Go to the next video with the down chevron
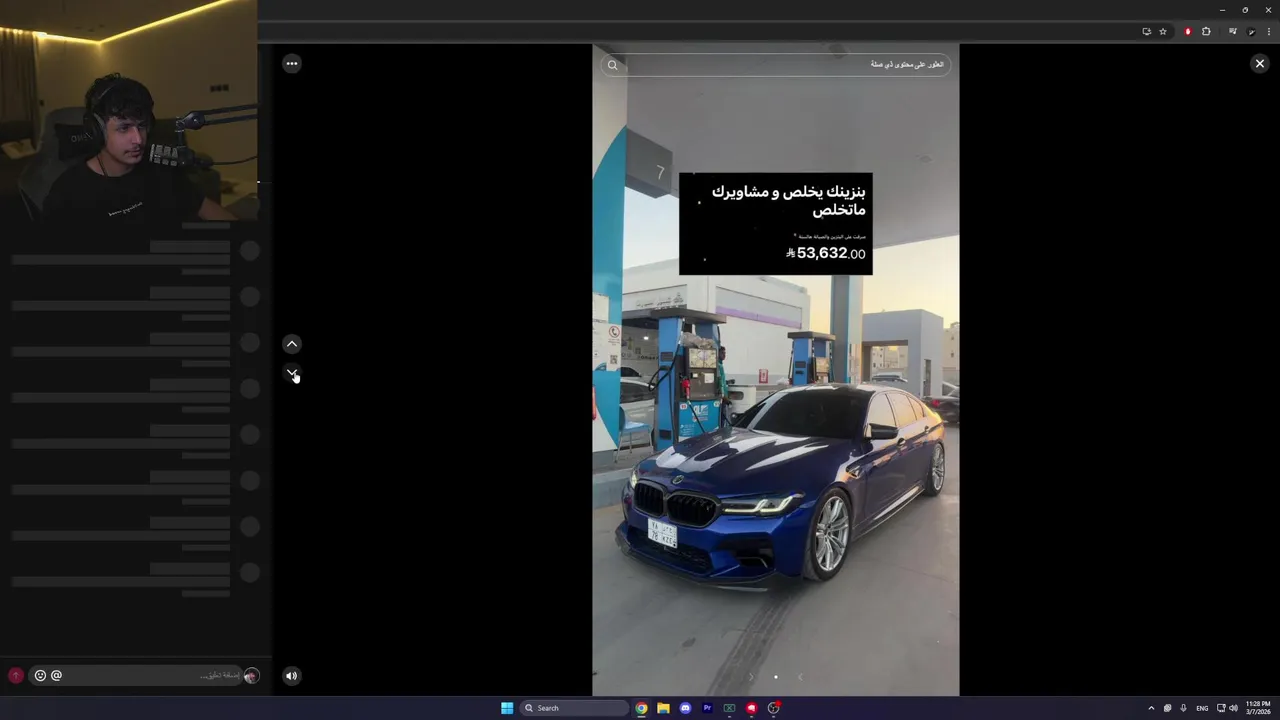 click(291, 373)
